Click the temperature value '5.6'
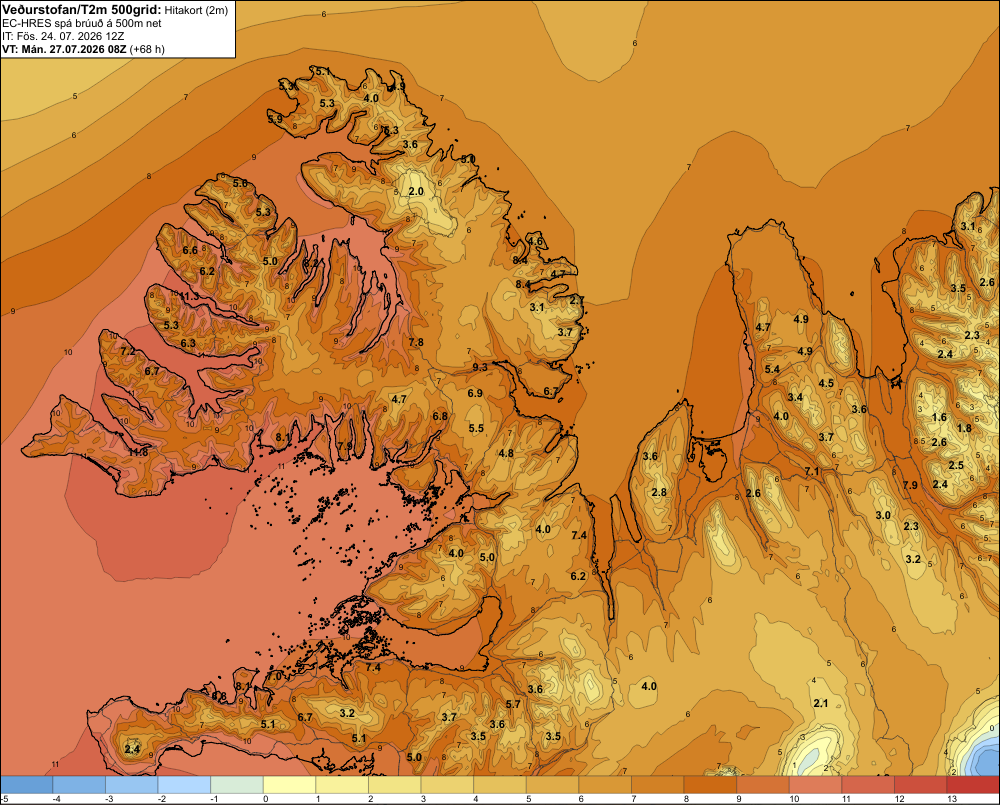Screen dimensions: 1000x805 point(240,183)
